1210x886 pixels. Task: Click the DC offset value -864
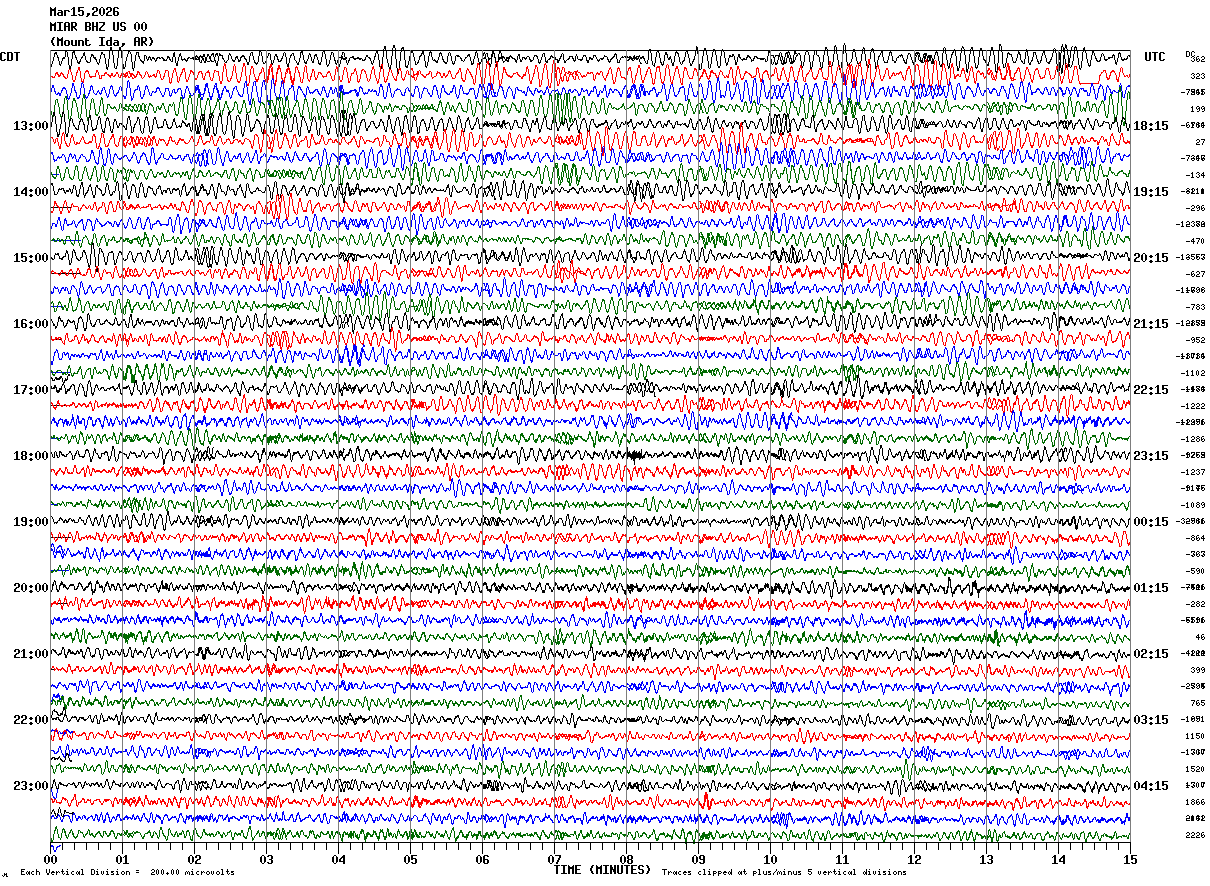coord(1195,538)
